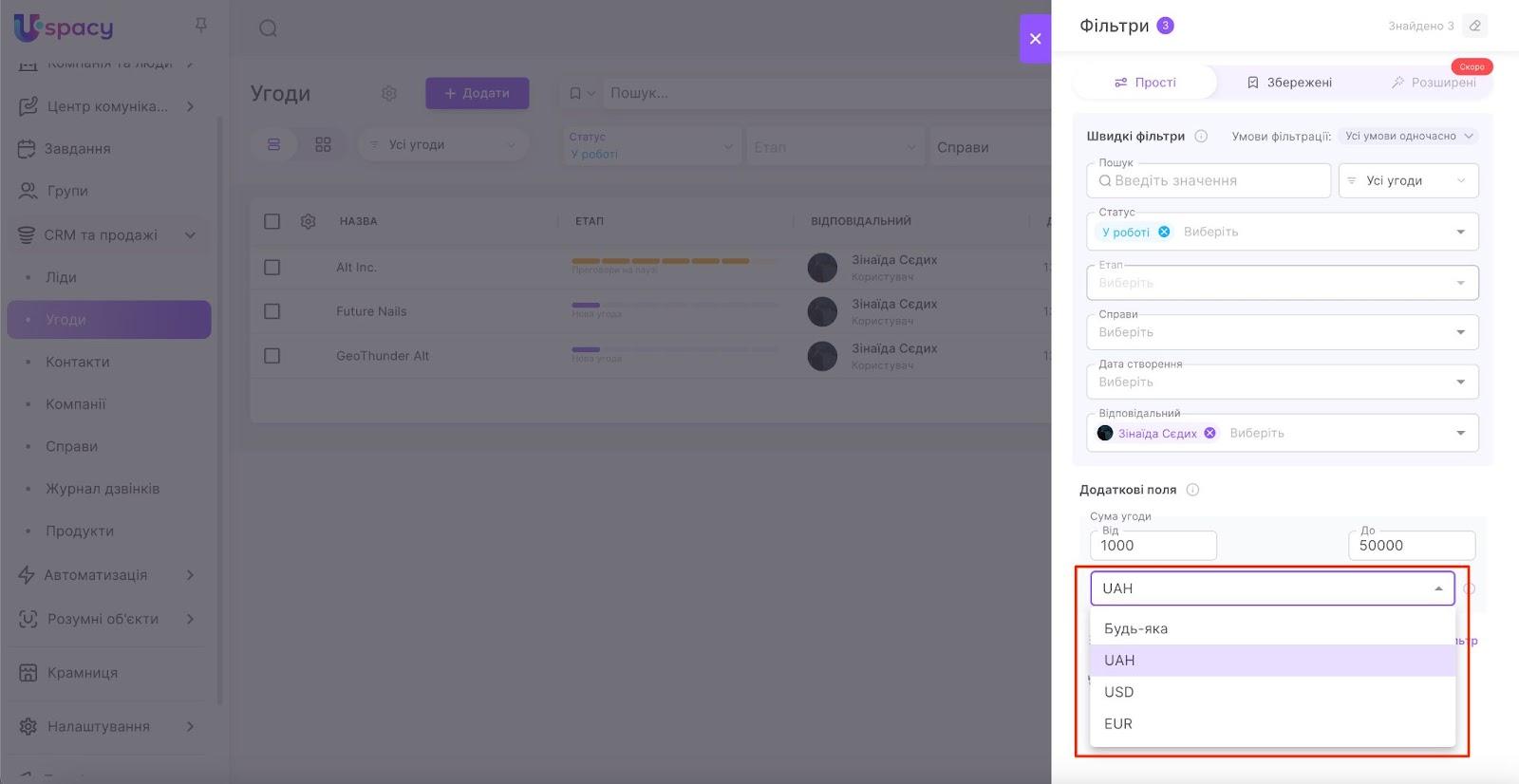Image resolution: width=1519 pixels, height=784 pixels.
Task: Open Етап dropdown in filters panel
Action: coord(1283,283)
